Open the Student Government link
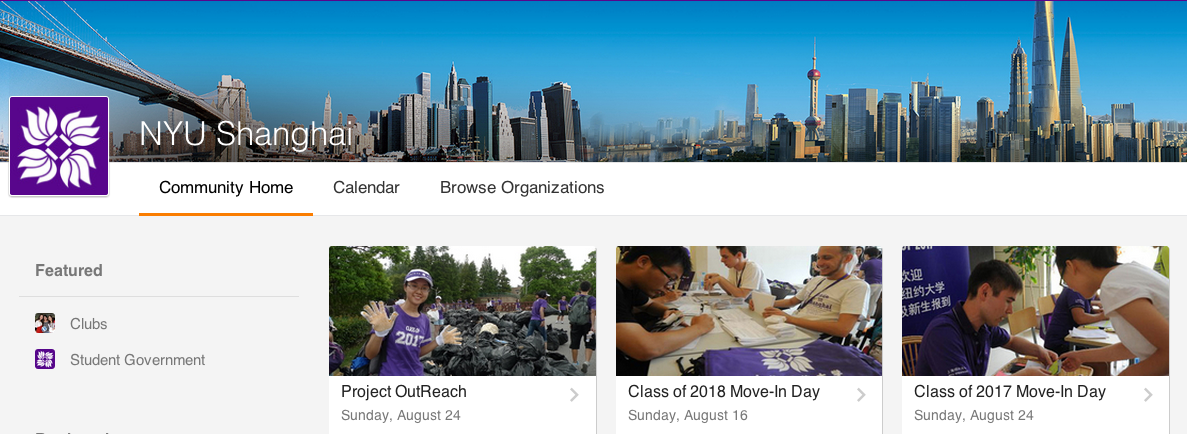 point(138,360)
